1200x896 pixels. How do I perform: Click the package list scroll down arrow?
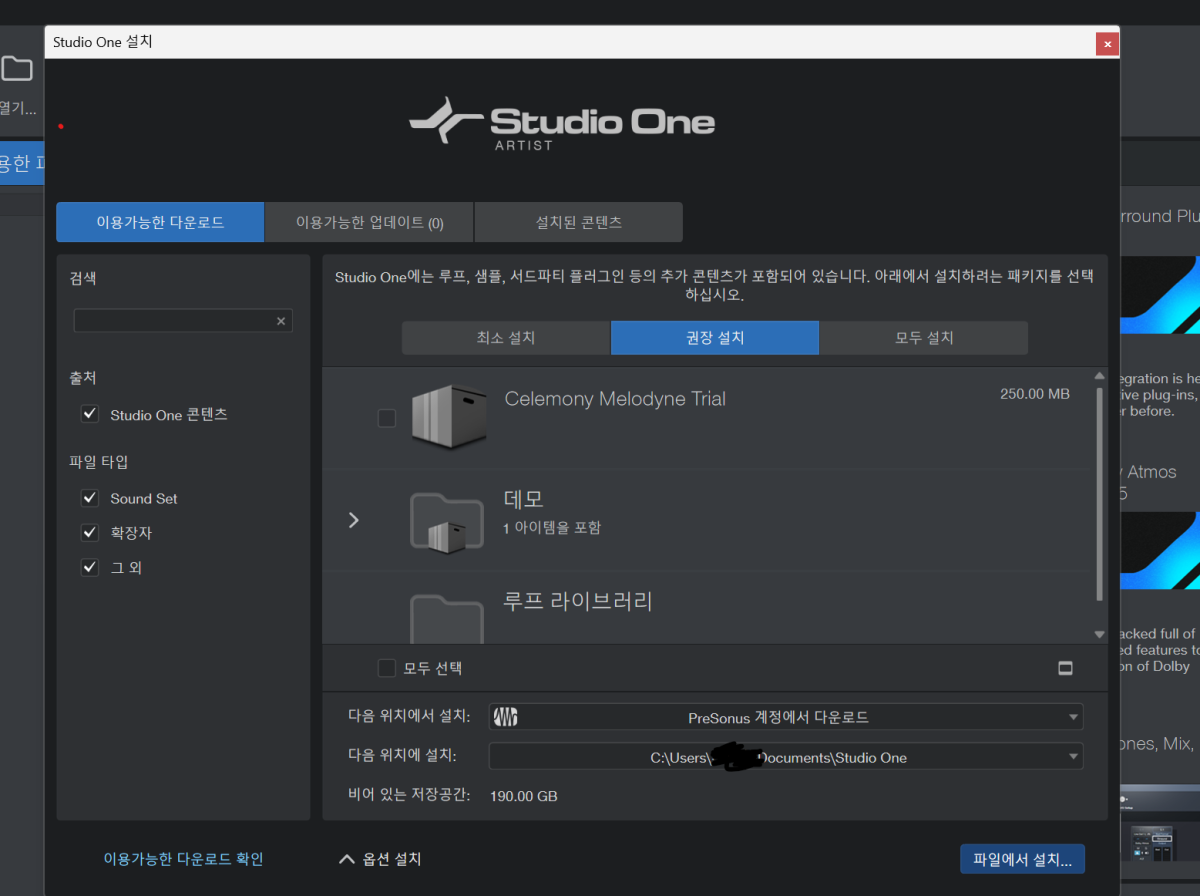[1100, 634]
